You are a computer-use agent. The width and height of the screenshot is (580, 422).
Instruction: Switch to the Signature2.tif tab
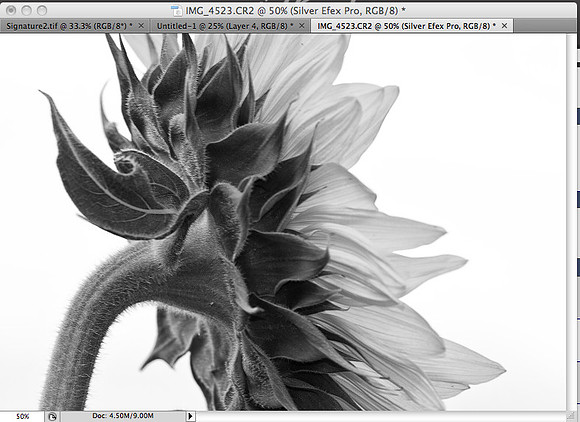(69, 26)
